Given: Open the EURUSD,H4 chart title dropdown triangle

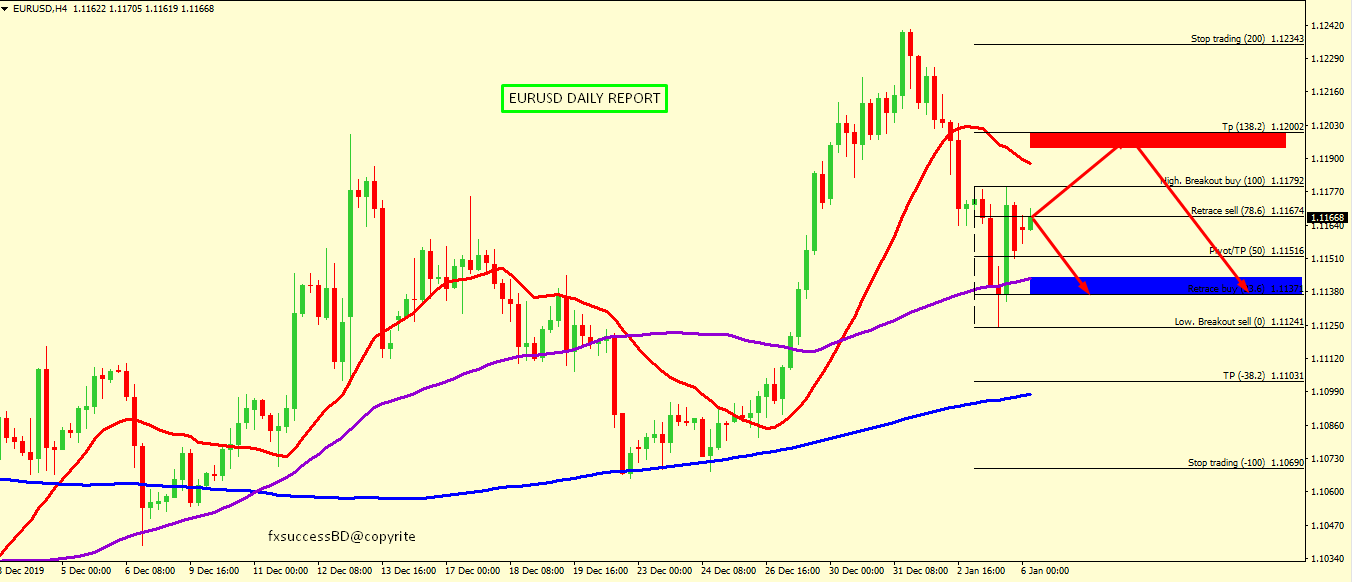Looking at the screenshot, I should click(x=6, y=8).
